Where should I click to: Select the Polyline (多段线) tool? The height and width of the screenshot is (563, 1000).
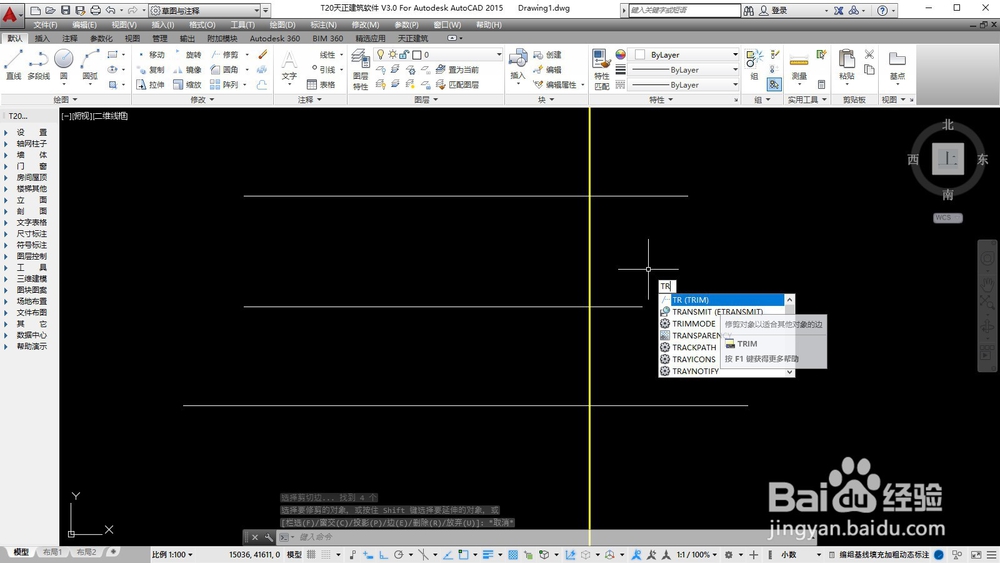(39, 64)
